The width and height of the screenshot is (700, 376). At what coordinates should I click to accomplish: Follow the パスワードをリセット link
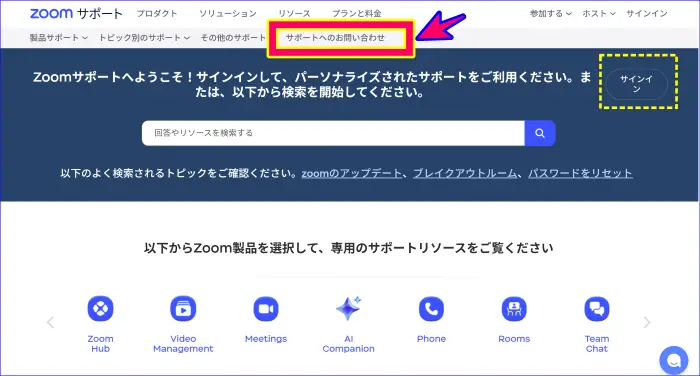click(580, 173)
